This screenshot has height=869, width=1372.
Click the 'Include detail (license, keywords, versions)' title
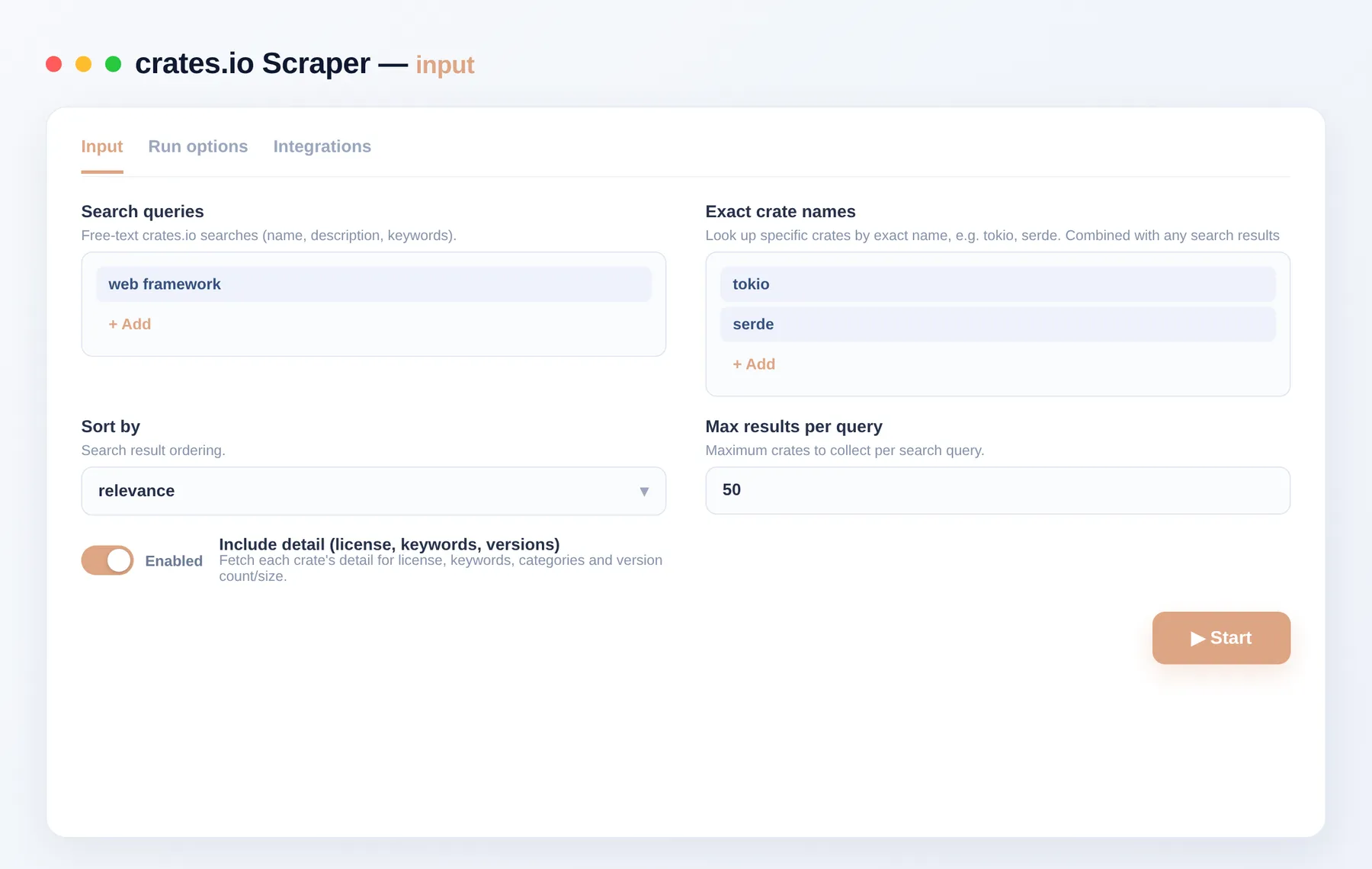389,544
